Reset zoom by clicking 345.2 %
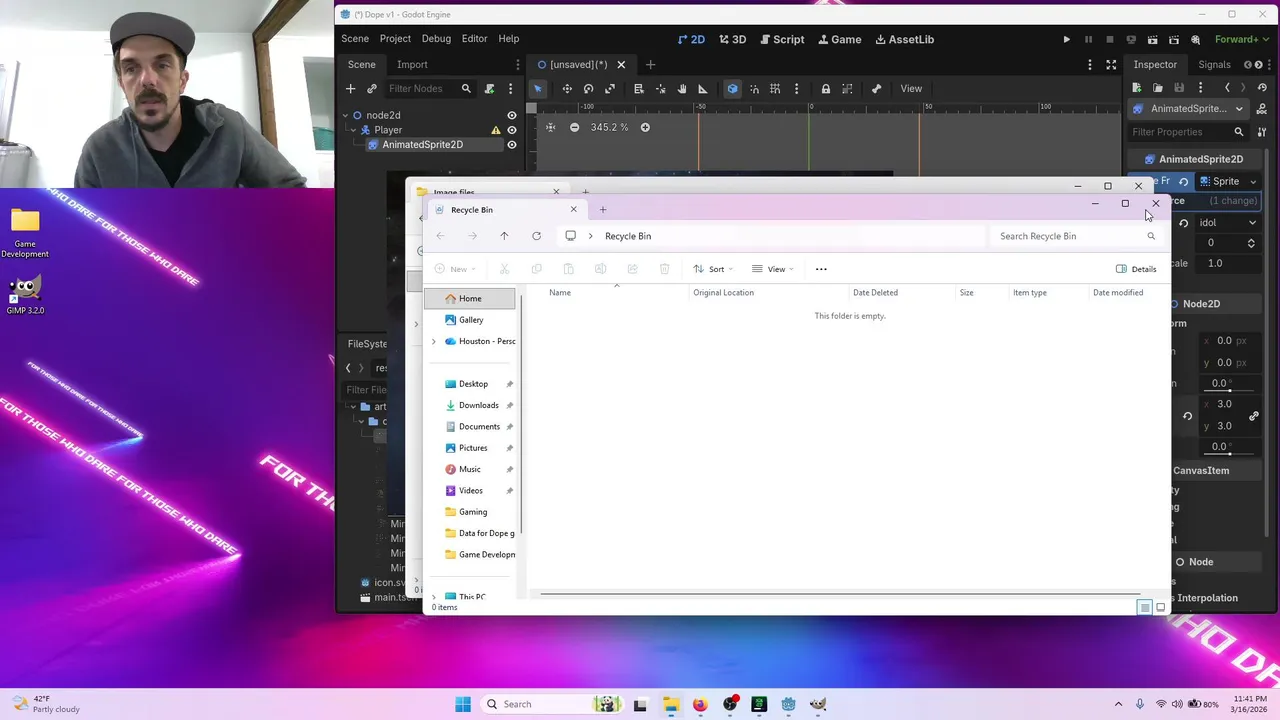 tap(609, 127)
